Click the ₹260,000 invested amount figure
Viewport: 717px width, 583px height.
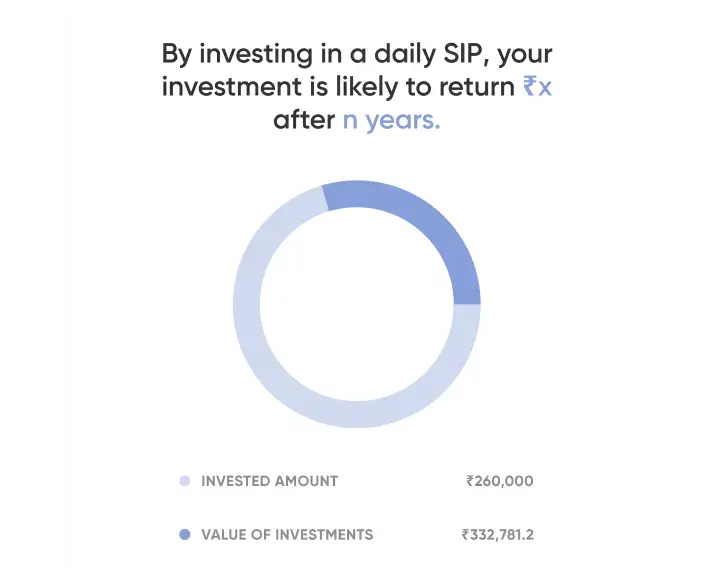(500, 481)
